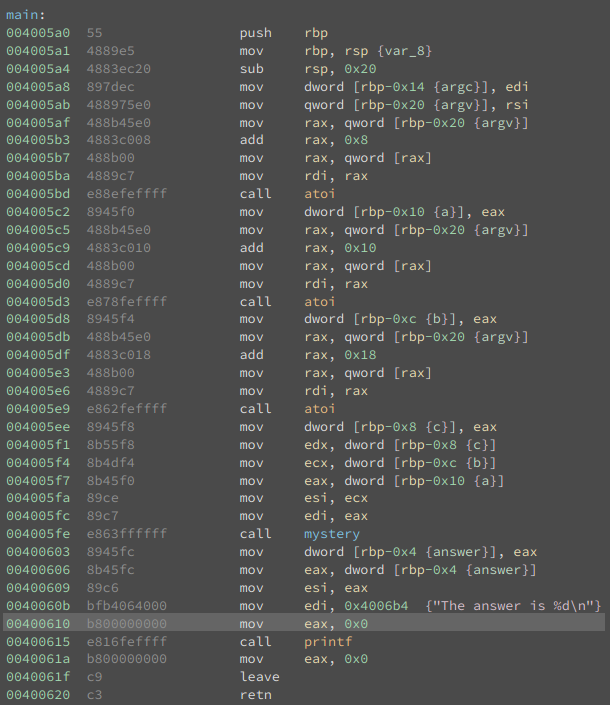This screenshot has width=610, height=705.
Task: Click address 0040061a
Action: point(38,659)
